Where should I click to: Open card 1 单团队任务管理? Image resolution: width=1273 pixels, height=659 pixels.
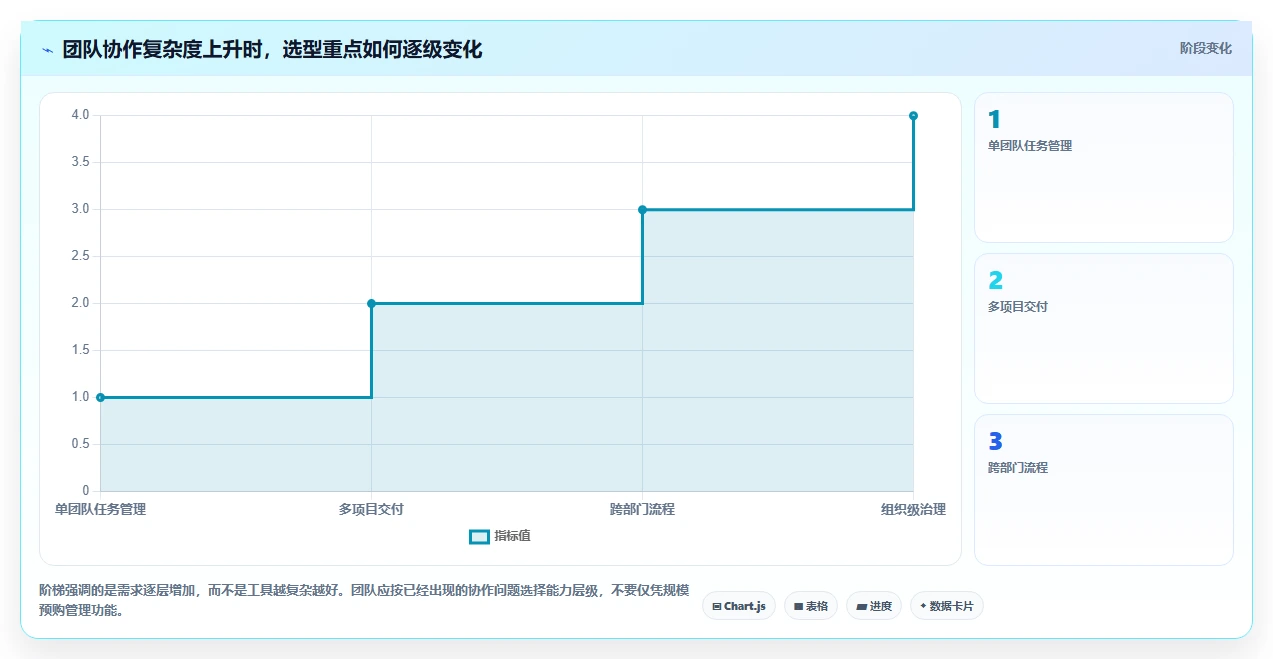[x=1103, y=167]
